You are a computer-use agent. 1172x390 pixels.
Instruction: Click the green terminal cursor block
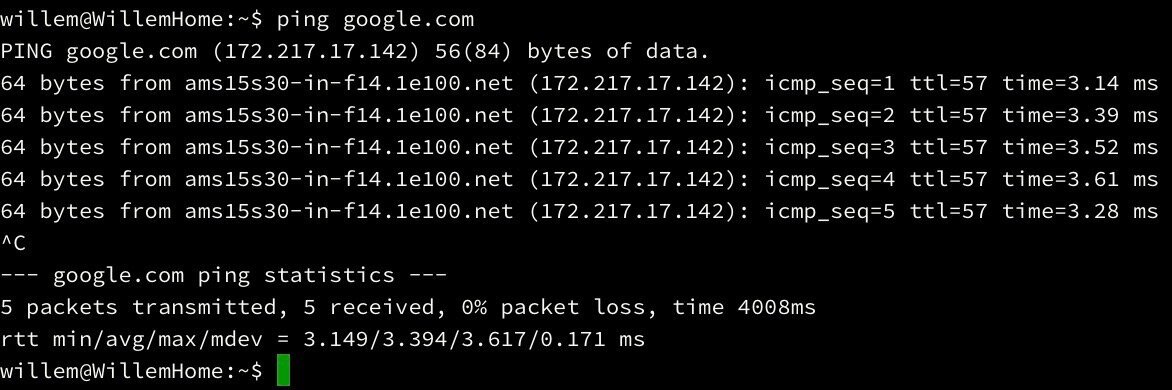pyautogui.click(x=283, y=371)
